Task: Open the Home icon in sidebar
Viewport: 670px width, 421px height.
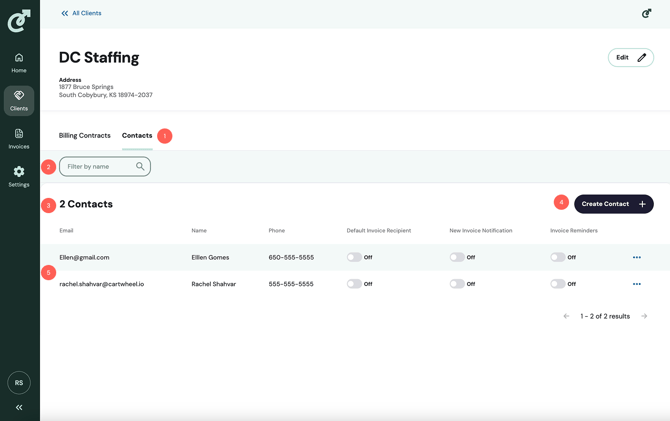Action: tap(19, 62)
